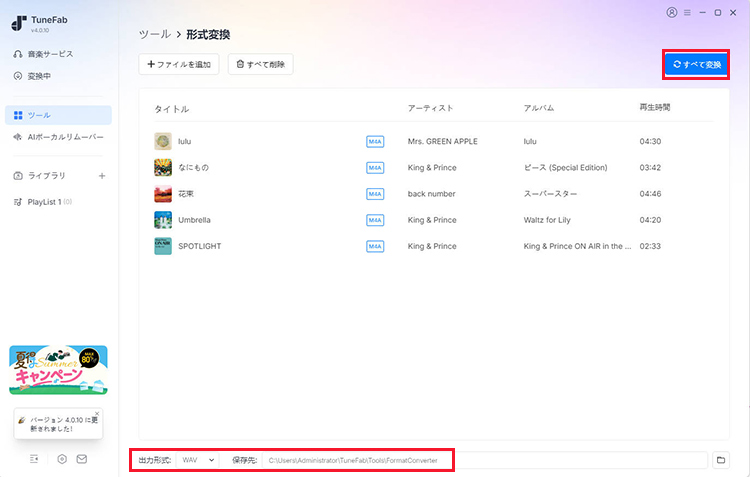Open the WAV output format dropdown
Image resolution: width=750 pixels, height=477 pixels.
pyautogui.click(x=198, y=460)
